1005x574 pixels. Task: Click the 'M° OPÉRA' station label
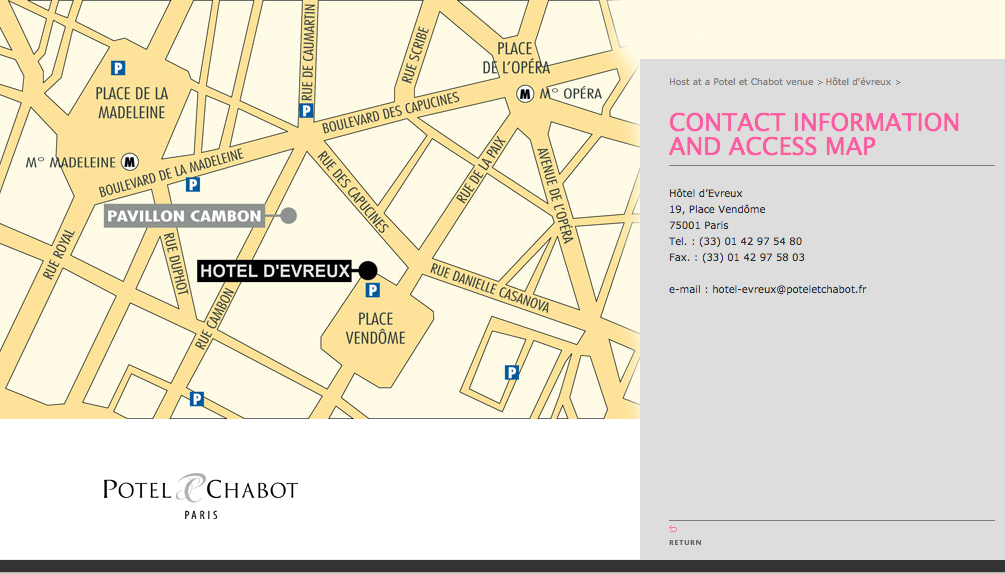coord(570,94)
